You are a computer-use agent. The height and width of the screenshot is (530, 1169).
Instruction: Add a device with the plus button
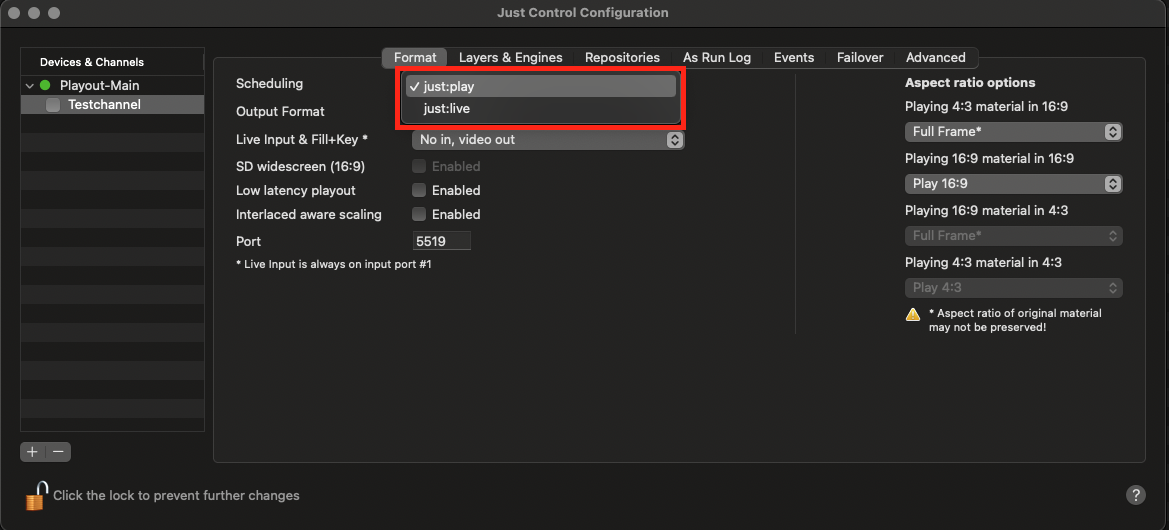pos(32,451)
